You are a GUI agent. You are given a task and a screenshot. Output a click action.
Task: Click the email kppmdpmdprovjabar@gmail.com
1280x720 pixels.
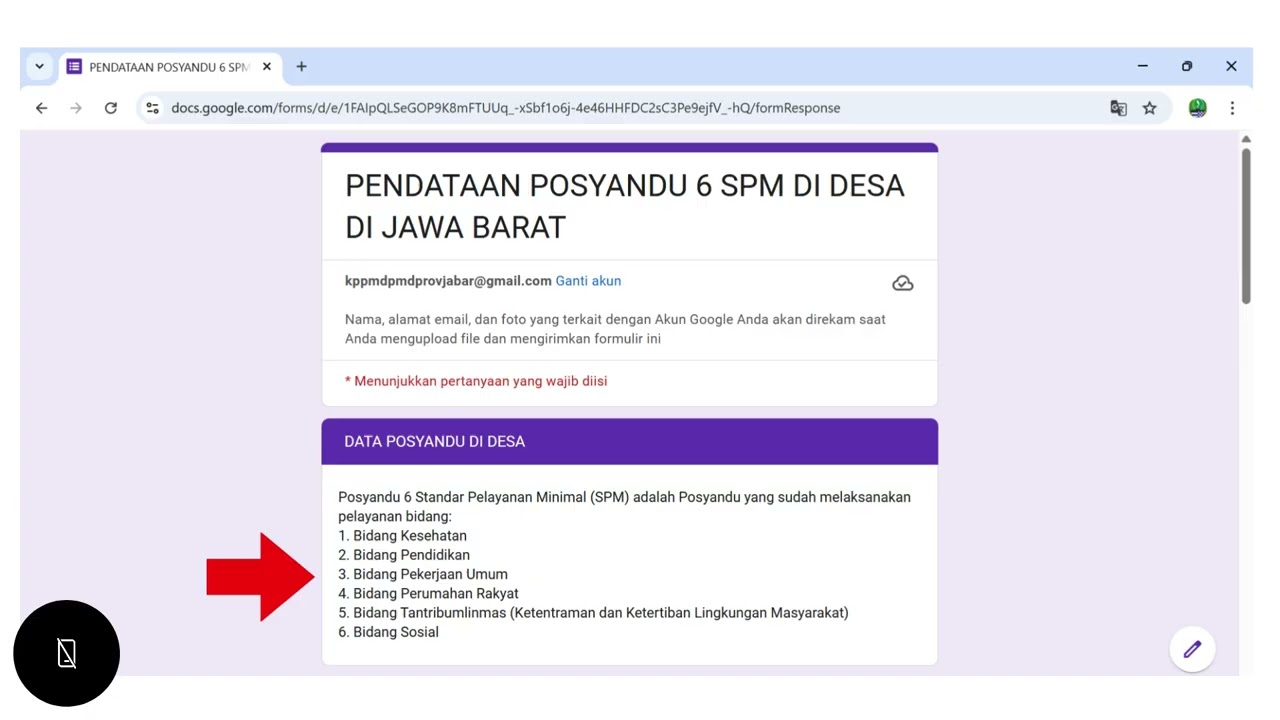(x=448, y=281)
